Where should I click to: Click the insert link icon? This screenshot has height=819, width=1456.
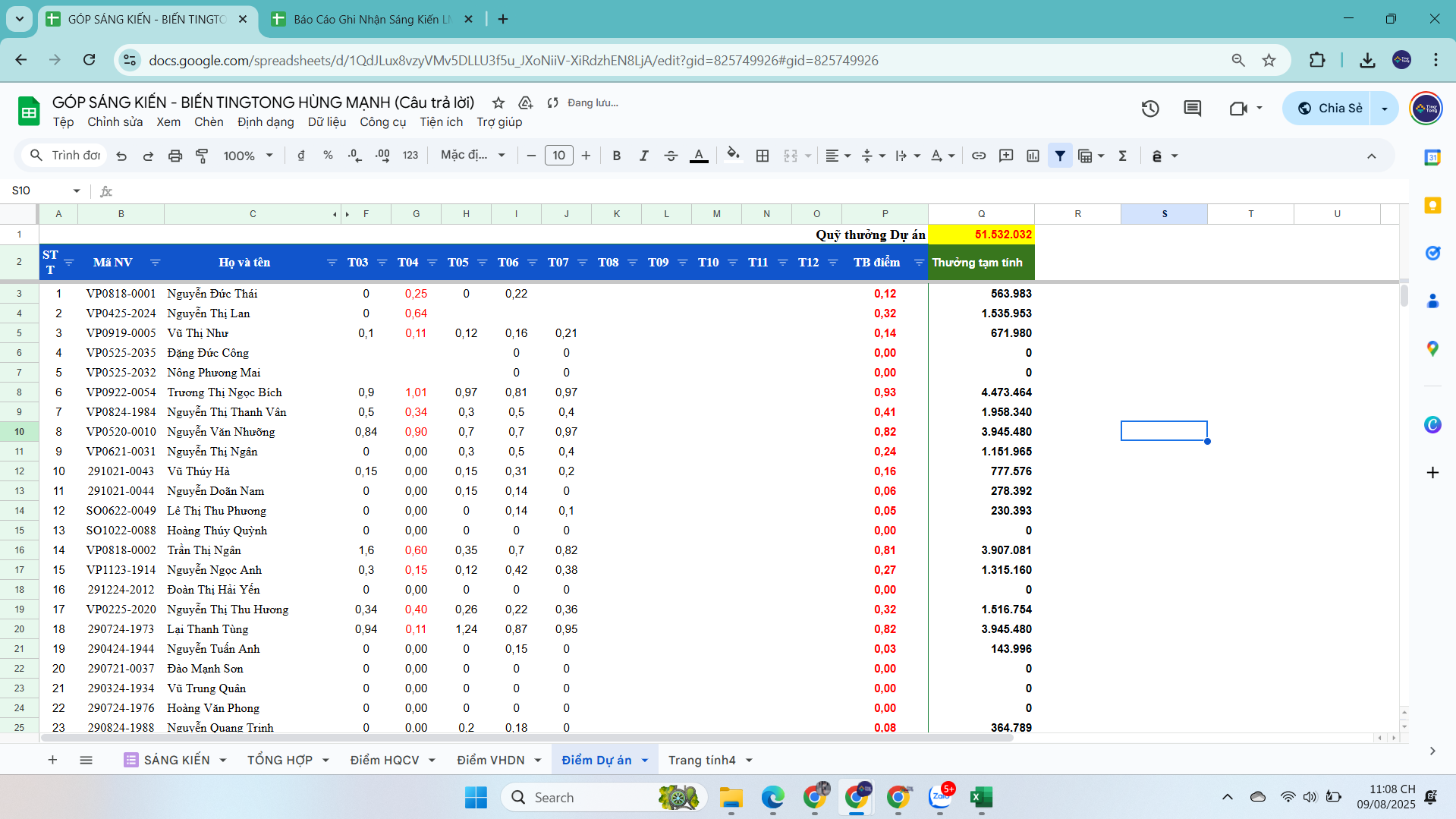979,156
